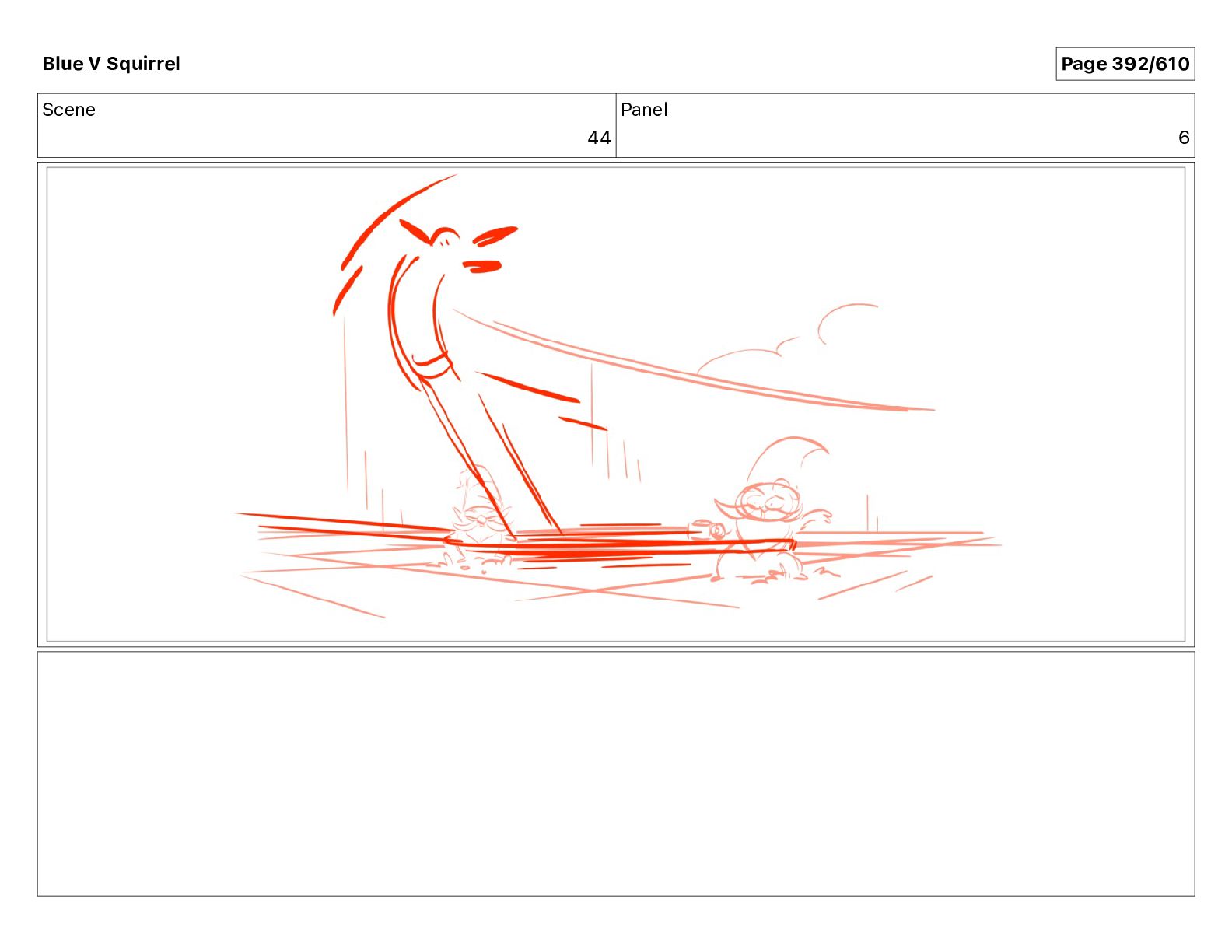Viewport: 1232px width, 952px height.
Task: Click the 'Blue V Squirrel' title text
Action: tap(111, 64)
